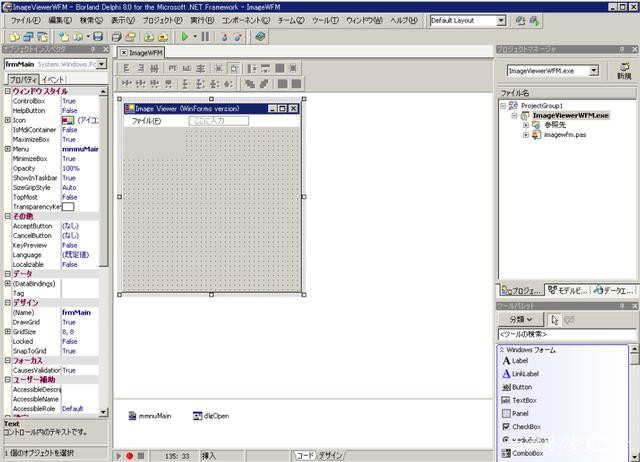Collapse the ProjectGroup1 tree node
Screen dimensions: 640x462
[503, 106]
